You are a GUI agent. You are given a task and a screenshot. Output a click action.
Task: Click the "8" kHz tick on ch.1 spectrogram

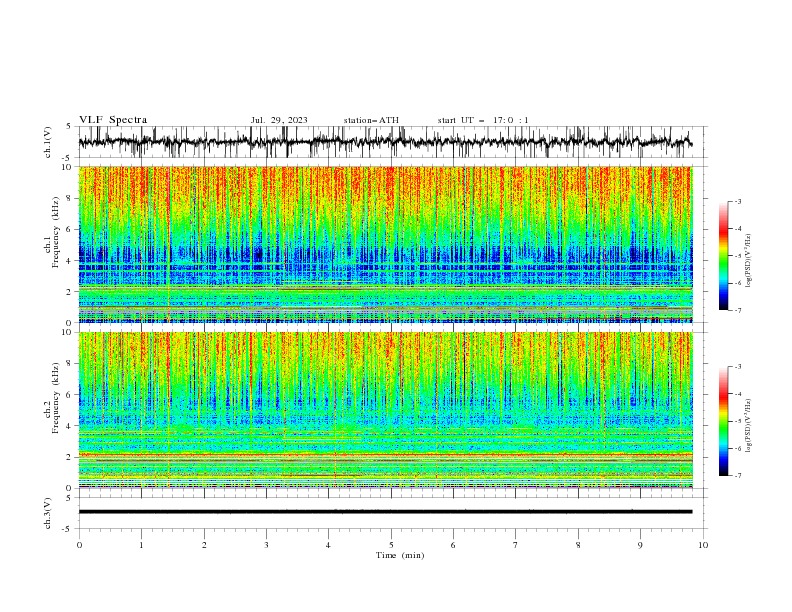coord(70,198)
